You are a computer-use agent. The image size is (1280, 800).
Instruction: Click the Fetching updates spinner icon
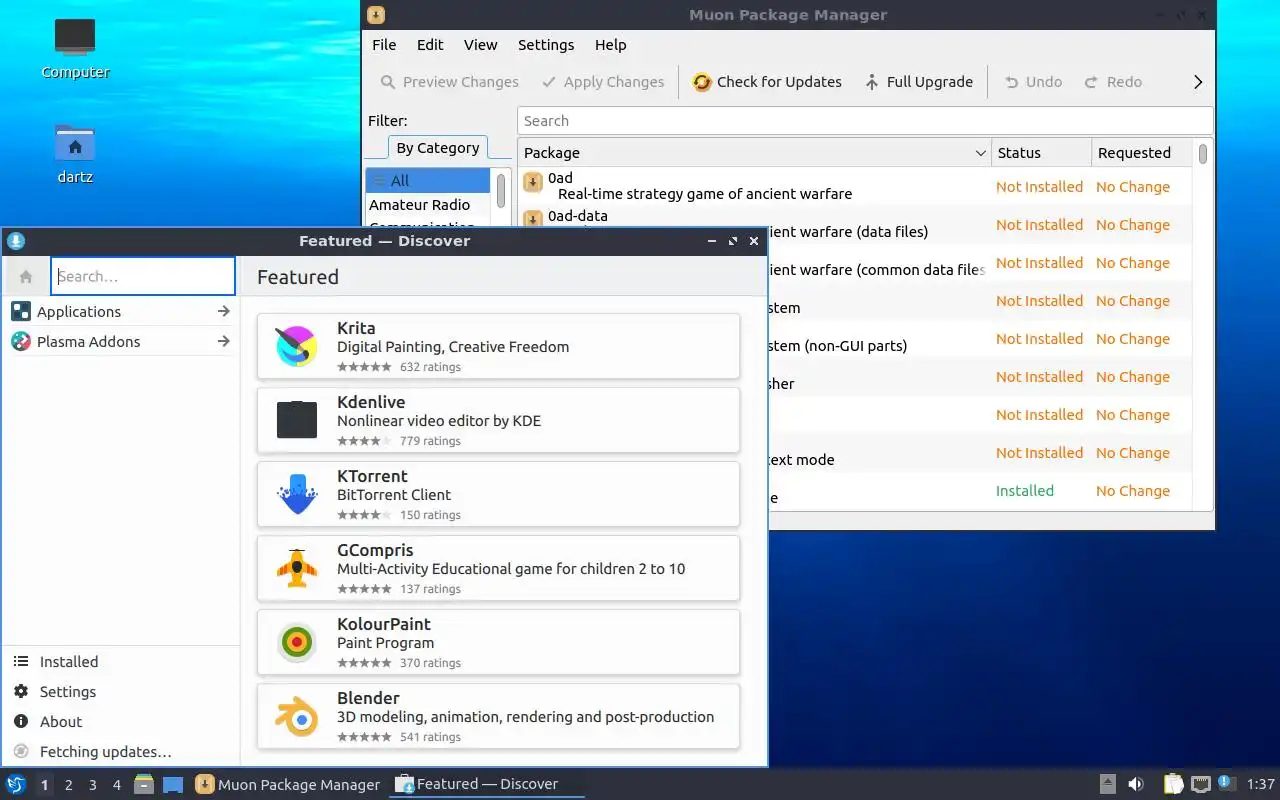point(21,752)
